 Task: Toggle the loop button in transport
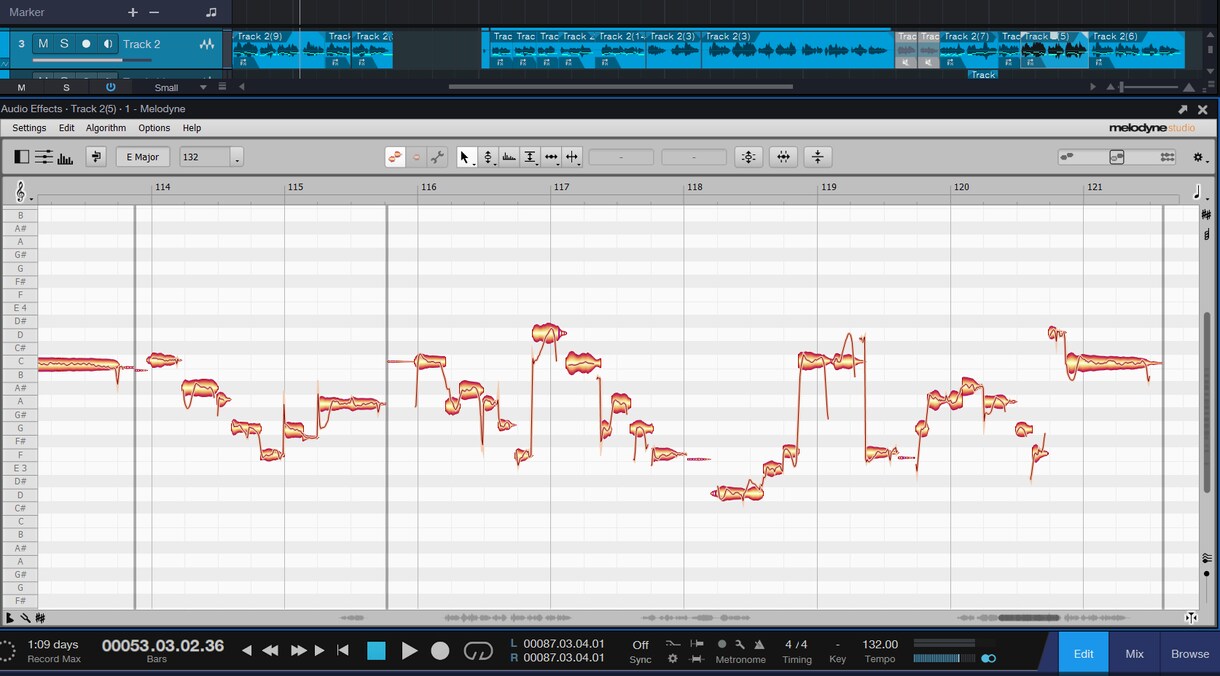(x=478, y=651)
